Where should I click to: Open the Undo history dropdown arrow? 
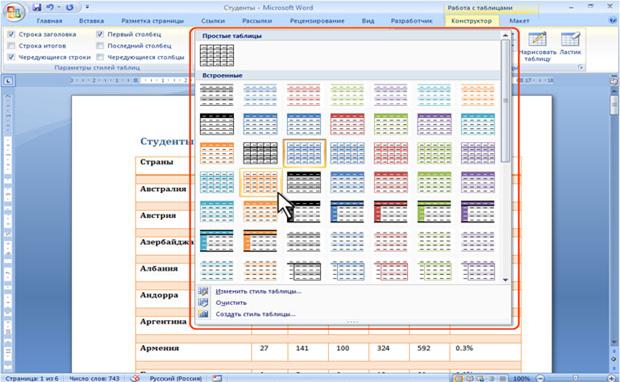tap(59, 7)
